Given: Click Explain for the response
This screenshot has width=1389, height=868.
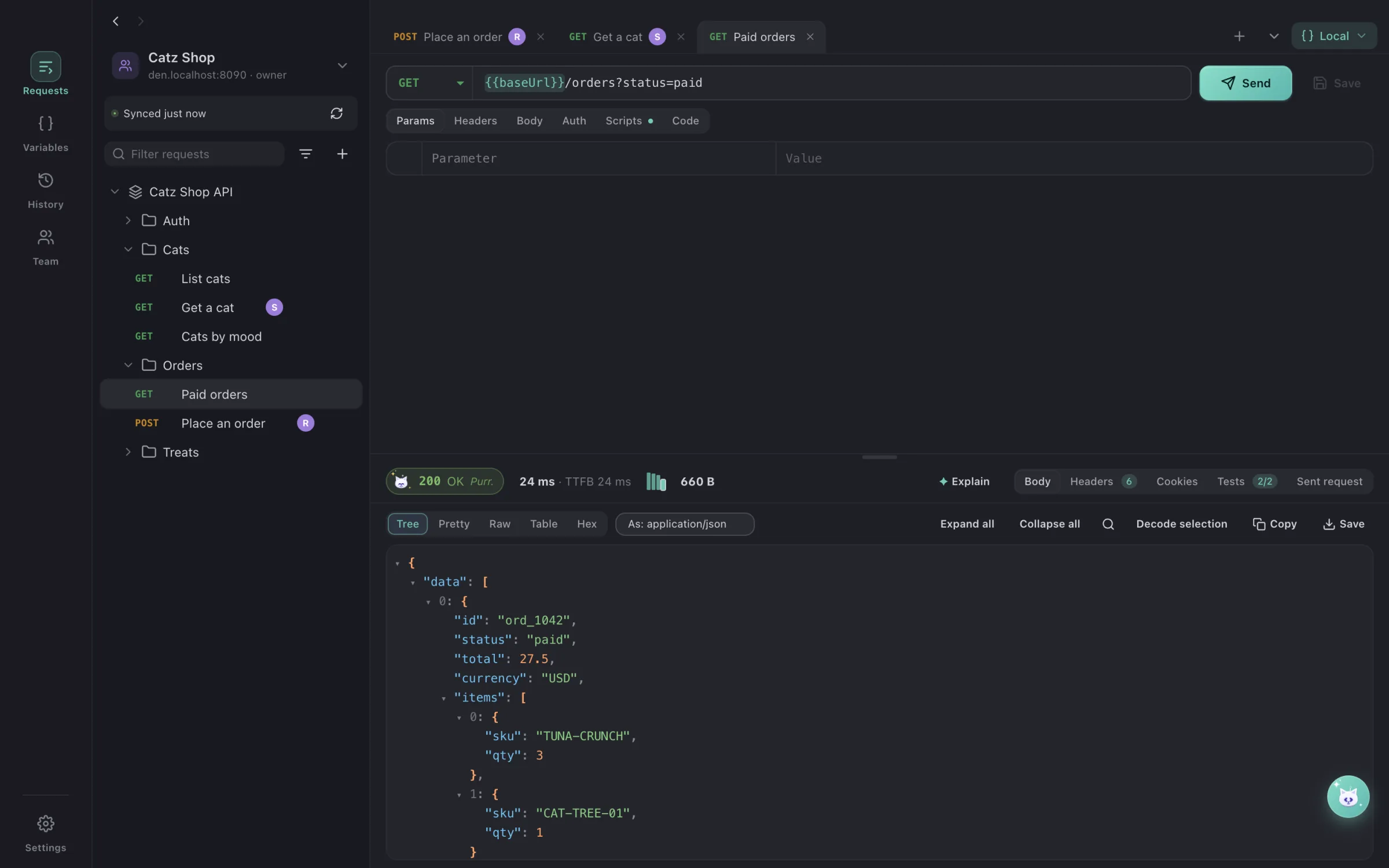Looking at the screenshot, I should coord(964,481).
